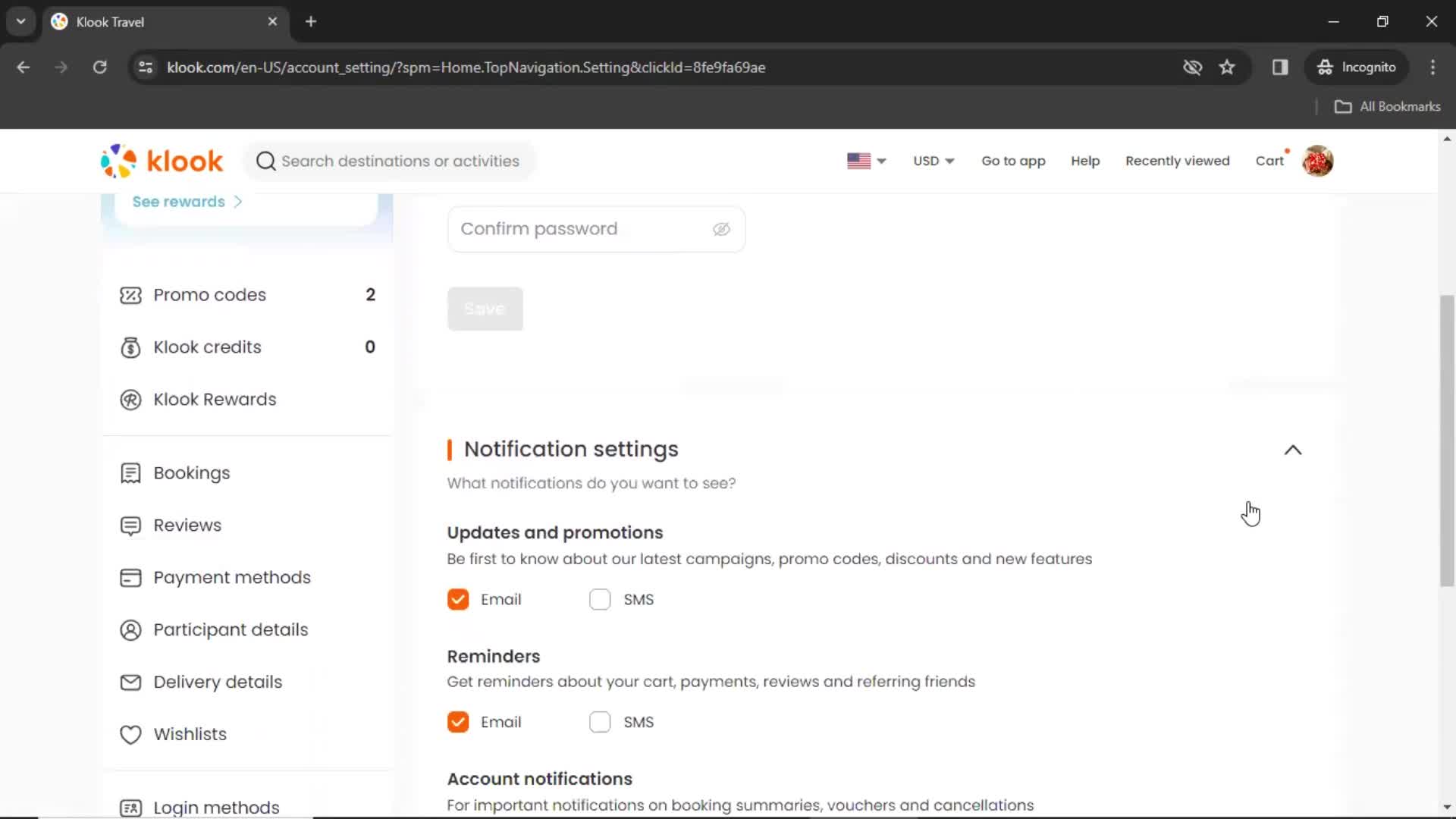
Task: Navigate to Klook credits section
Action: tap(207, 346)
